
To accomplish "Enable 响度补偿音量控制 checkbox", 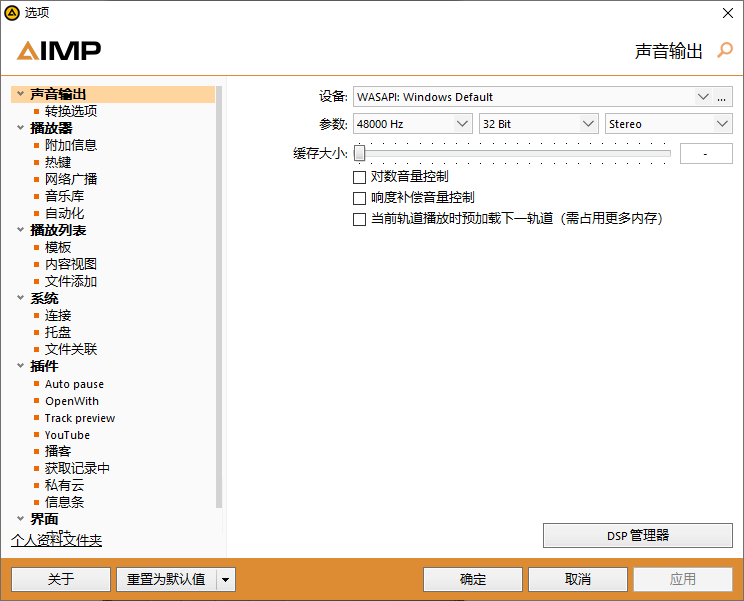I will point(359,198).
